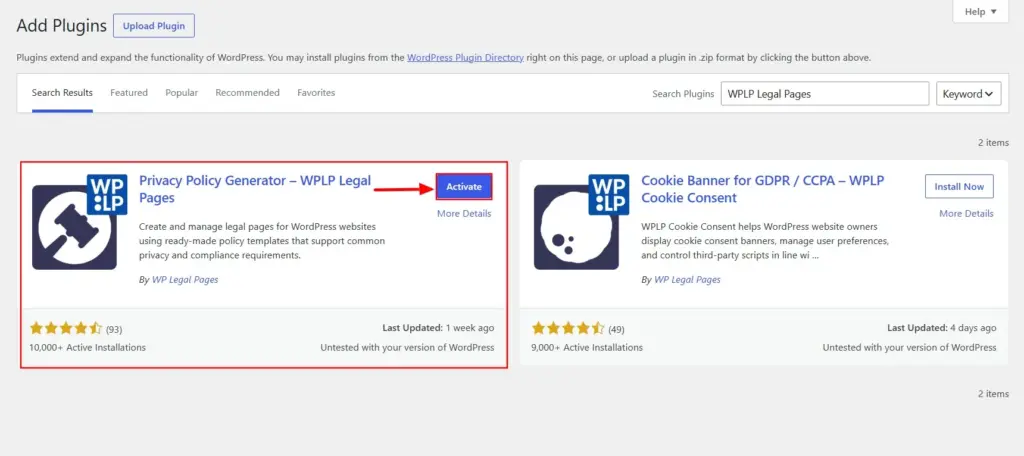Open the Keyword search type dropdown
Viewport: 1024px width, 456px height.
tap(968, 94)
